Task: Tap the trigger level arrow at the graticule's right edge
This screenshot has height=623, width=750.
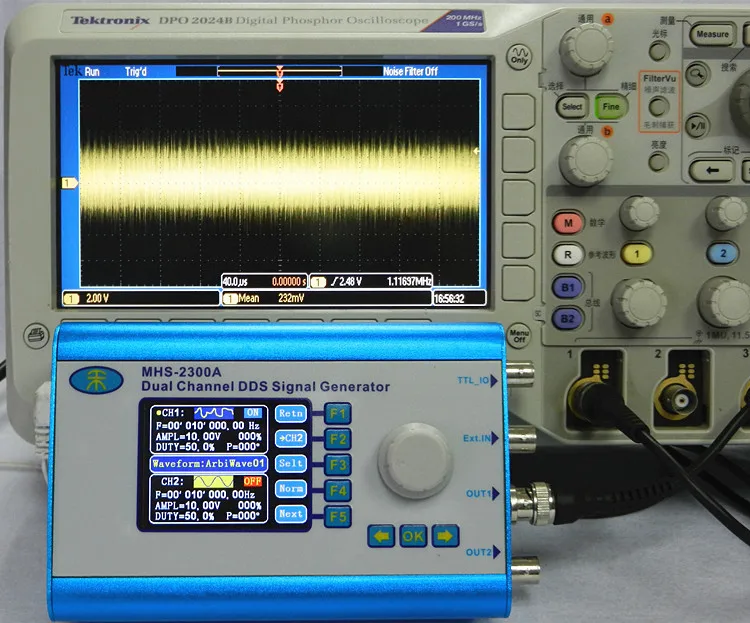Action: point(476,151)
